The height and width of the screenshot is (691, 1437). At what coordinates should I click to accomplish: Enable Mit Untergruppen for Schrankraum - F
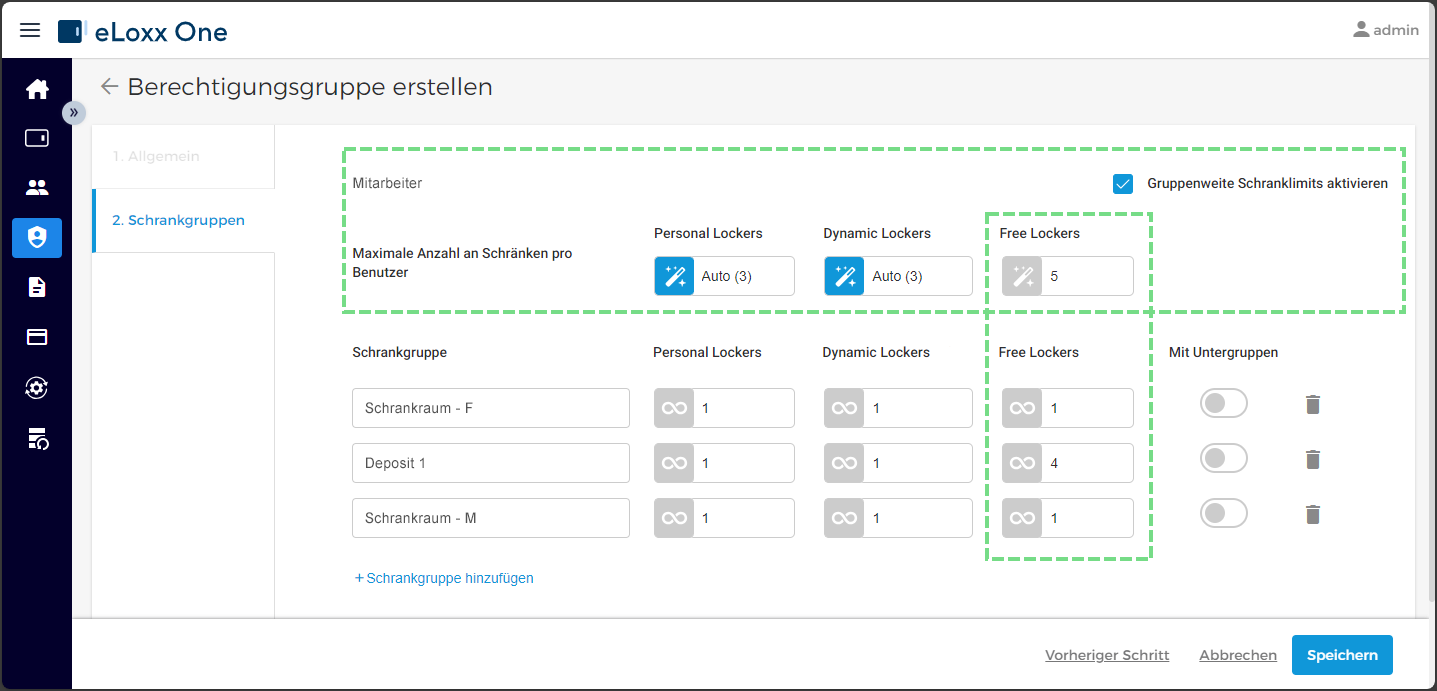click(x=1224, y=403)
